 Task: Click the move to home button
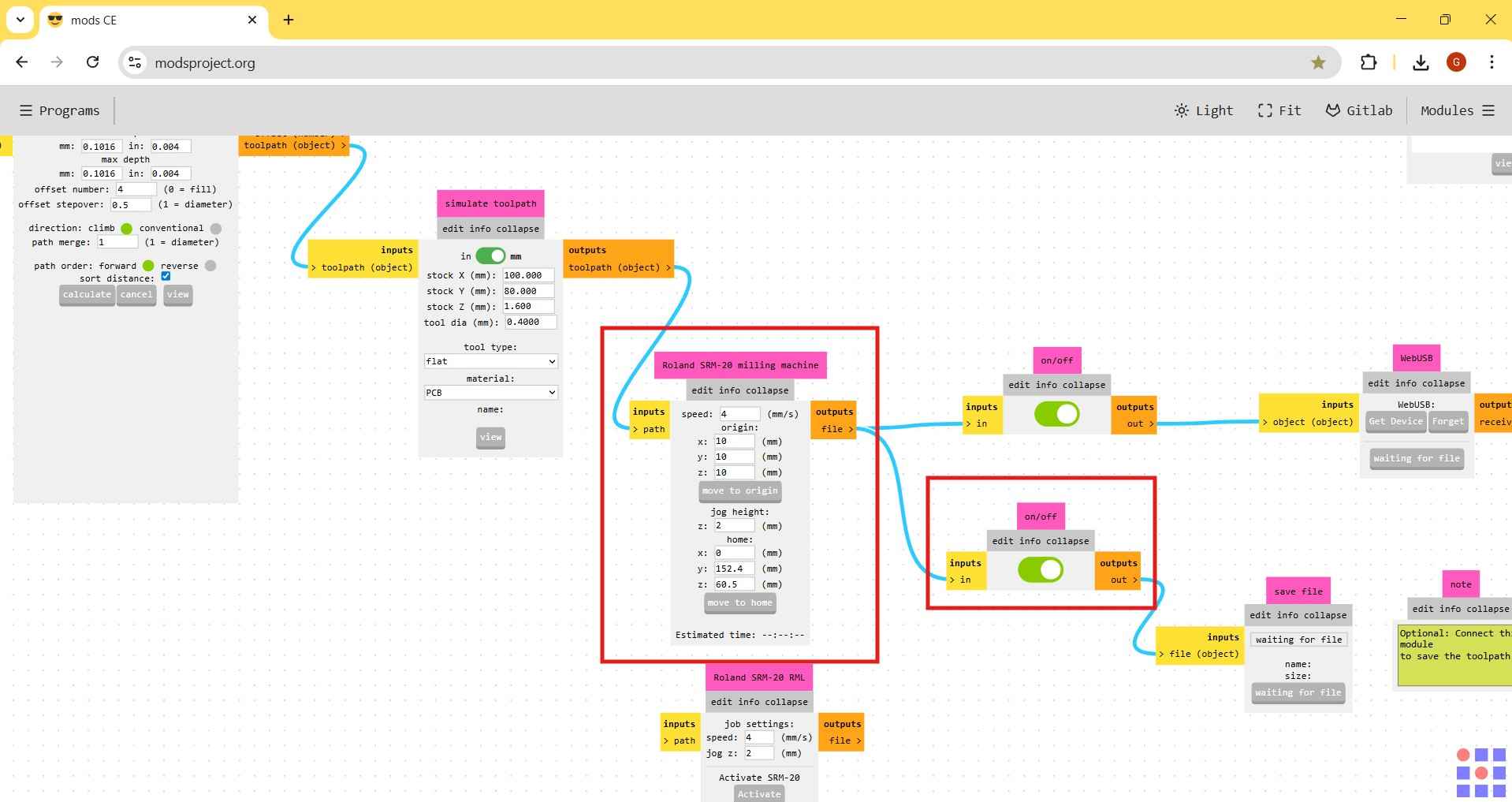click(739, 603)
